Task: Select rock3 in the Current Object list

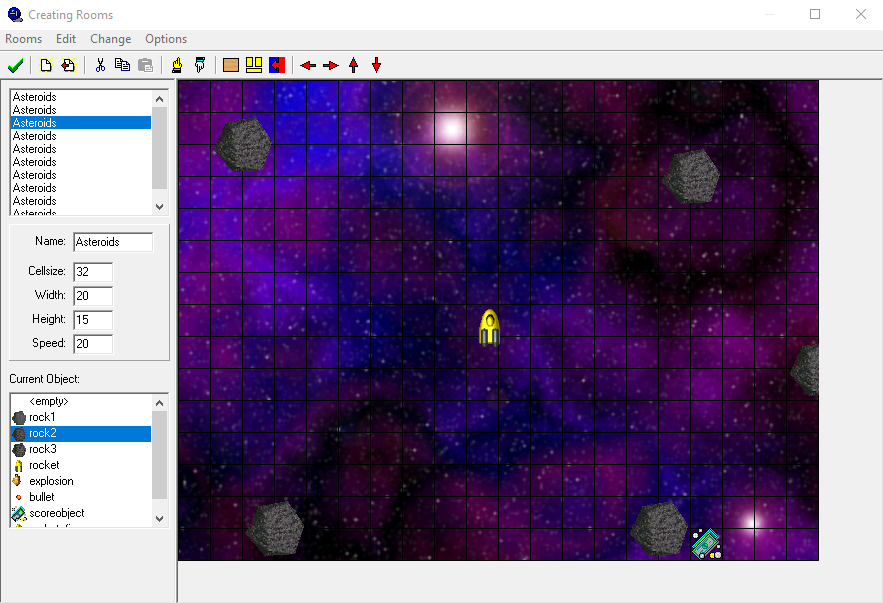Action: click(81, 449)
